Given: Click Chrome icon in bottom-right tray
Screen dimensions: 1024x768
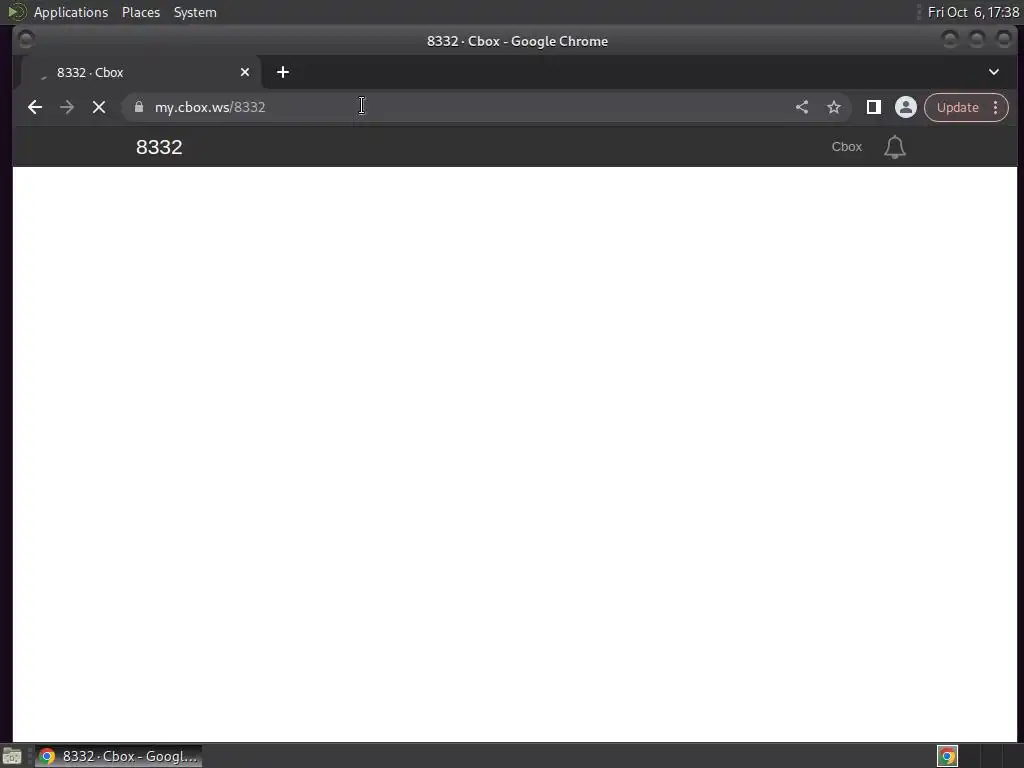Looking at the screenshot, I should click(947, 756).
